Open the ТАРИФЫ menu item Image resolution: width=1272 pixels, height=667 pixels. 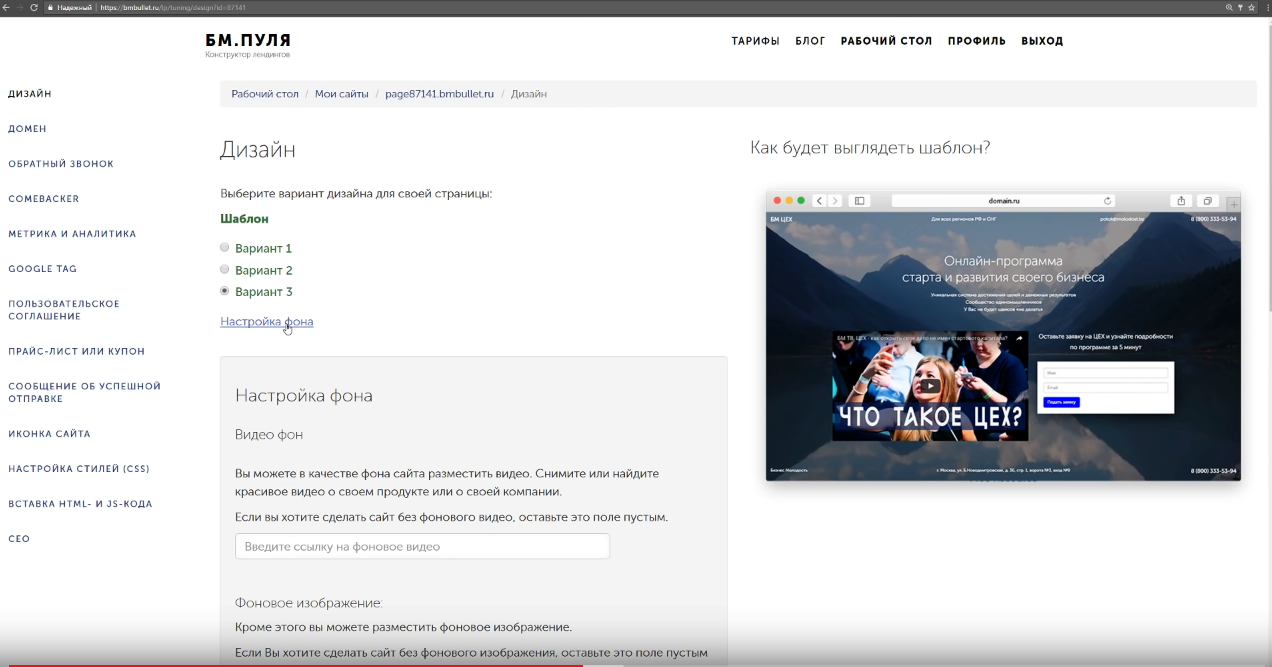click(755, 41)
